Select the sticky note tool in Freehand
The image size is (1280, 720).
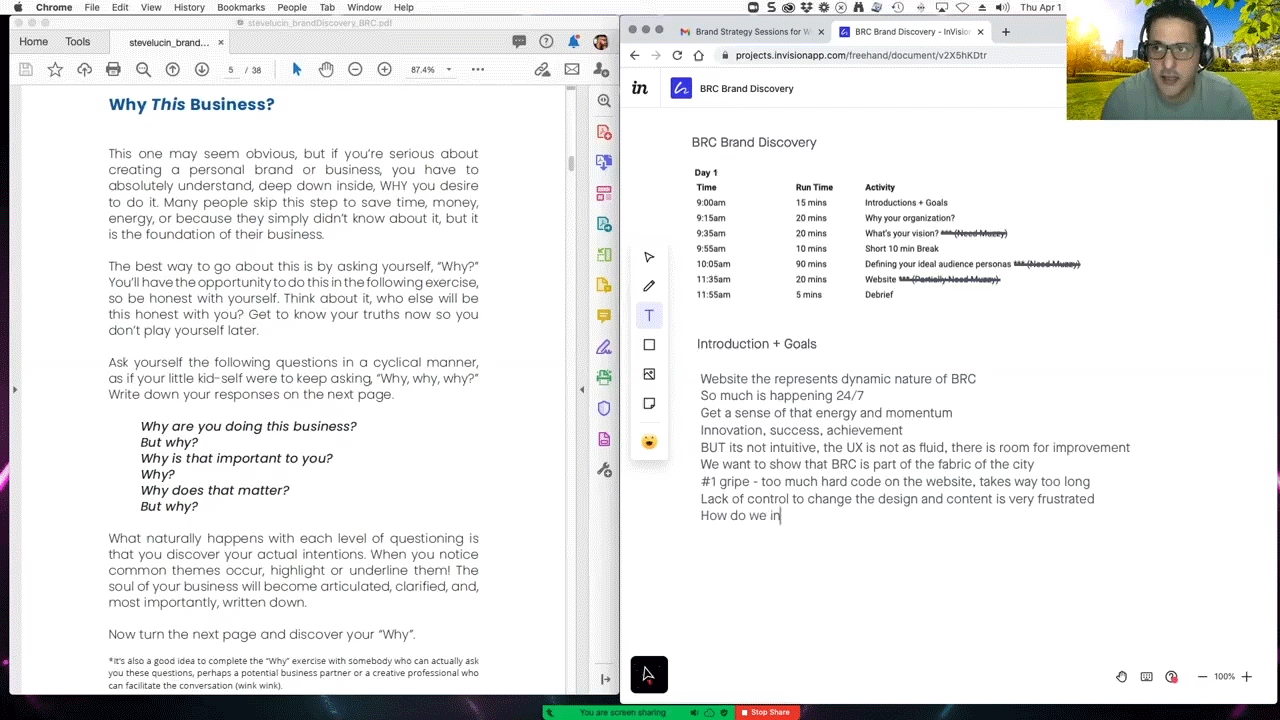649,403
